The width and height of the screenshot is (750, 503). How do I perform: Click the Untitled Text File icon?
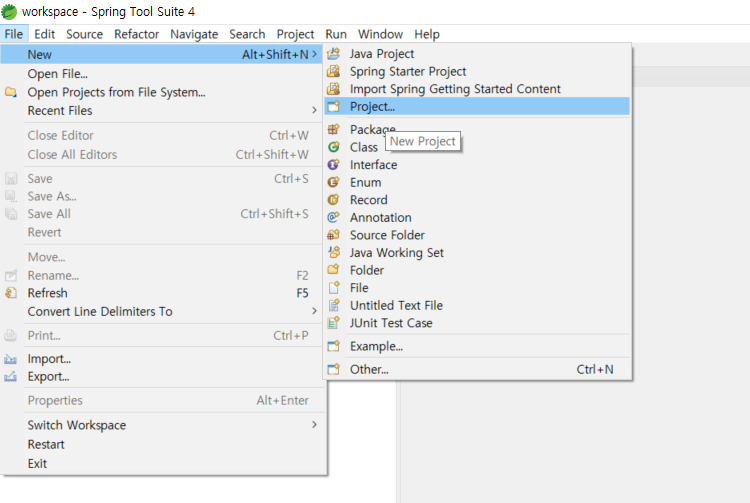333,305
